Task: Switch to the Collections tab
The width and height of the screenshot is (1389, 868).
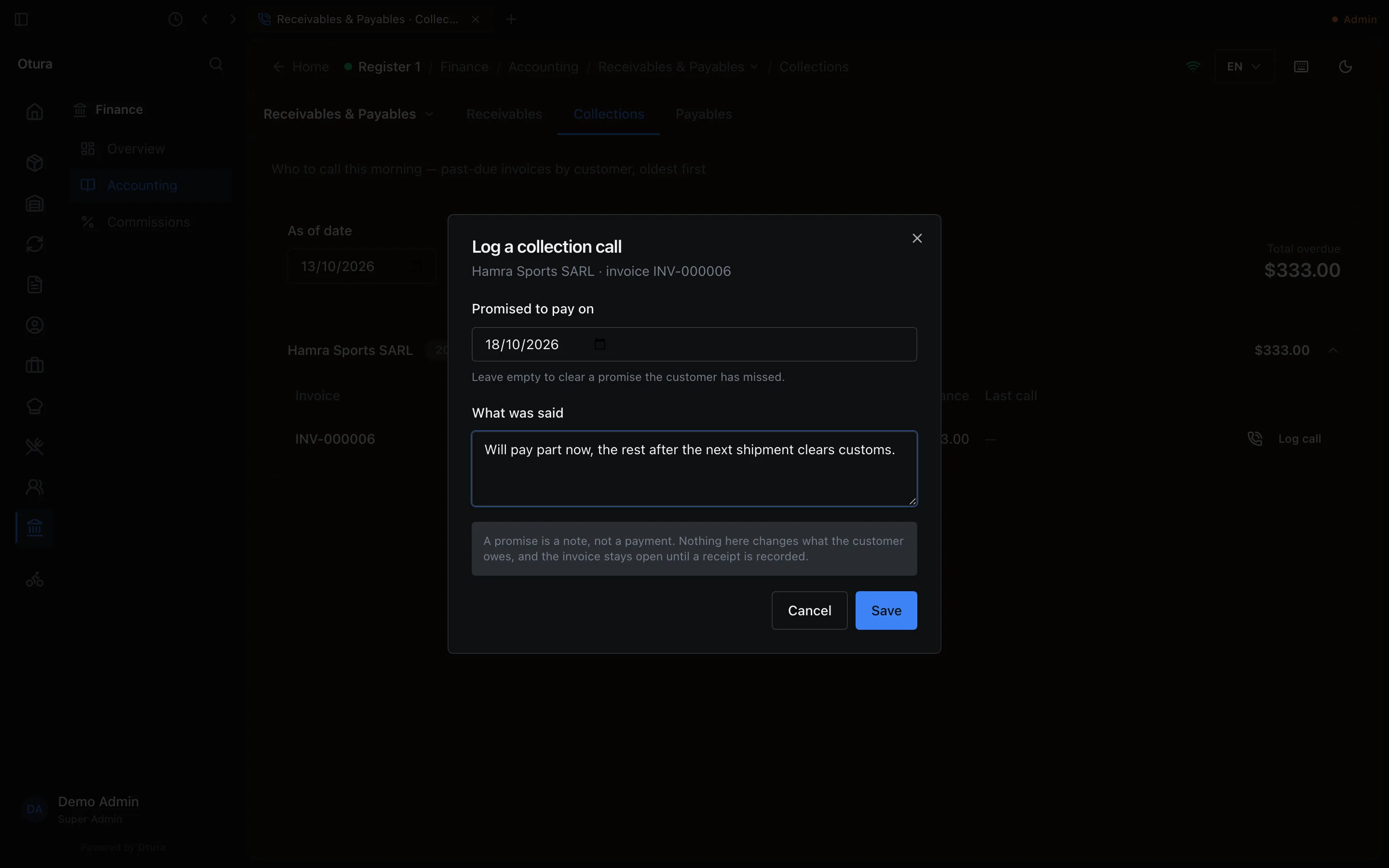Action: point(608,114)
